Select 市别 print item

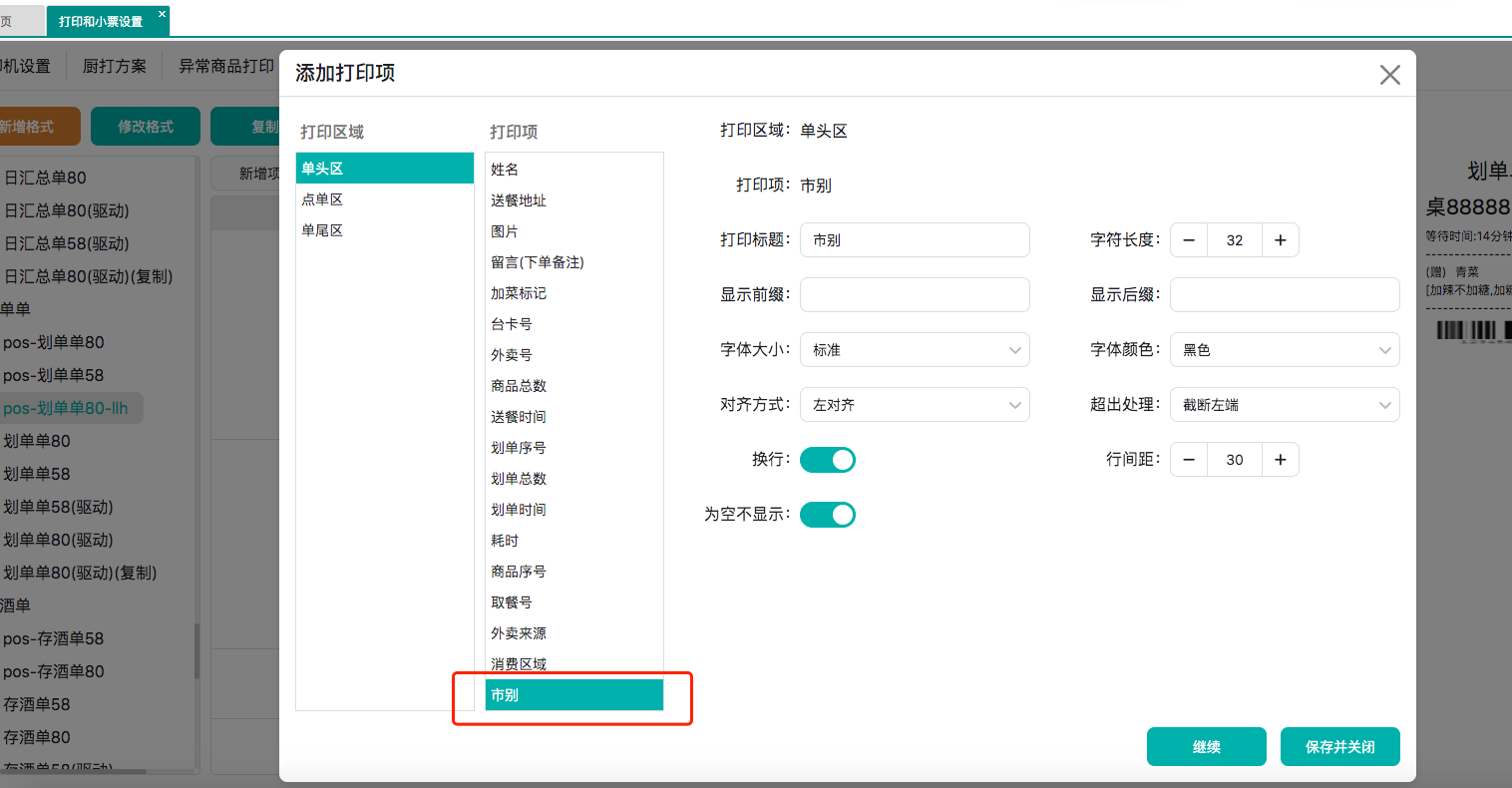coord(574,695)
